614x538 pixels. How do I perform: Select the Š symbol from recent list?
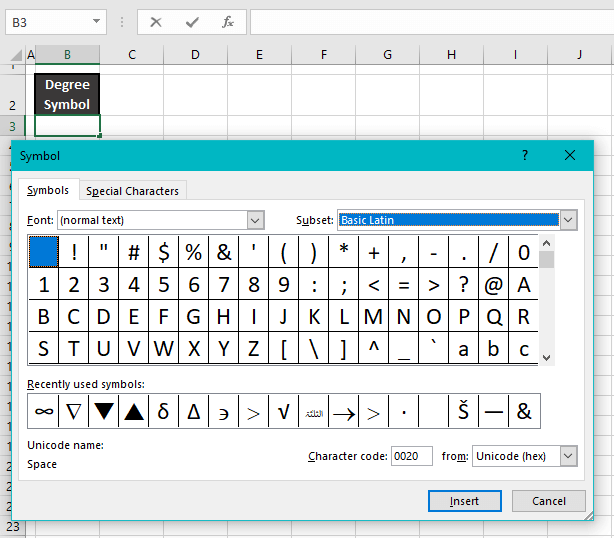pyautogui.click(x=463, y=411)
